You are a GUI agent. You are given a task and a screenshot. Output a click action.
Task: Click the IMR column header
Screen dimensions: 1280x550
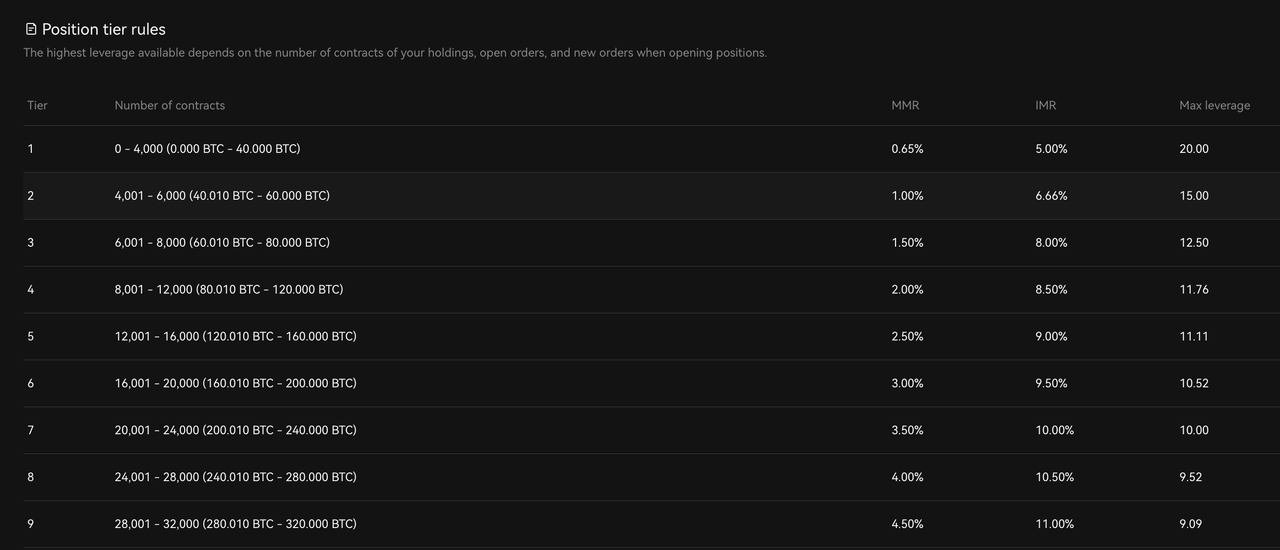point(1046,105)
